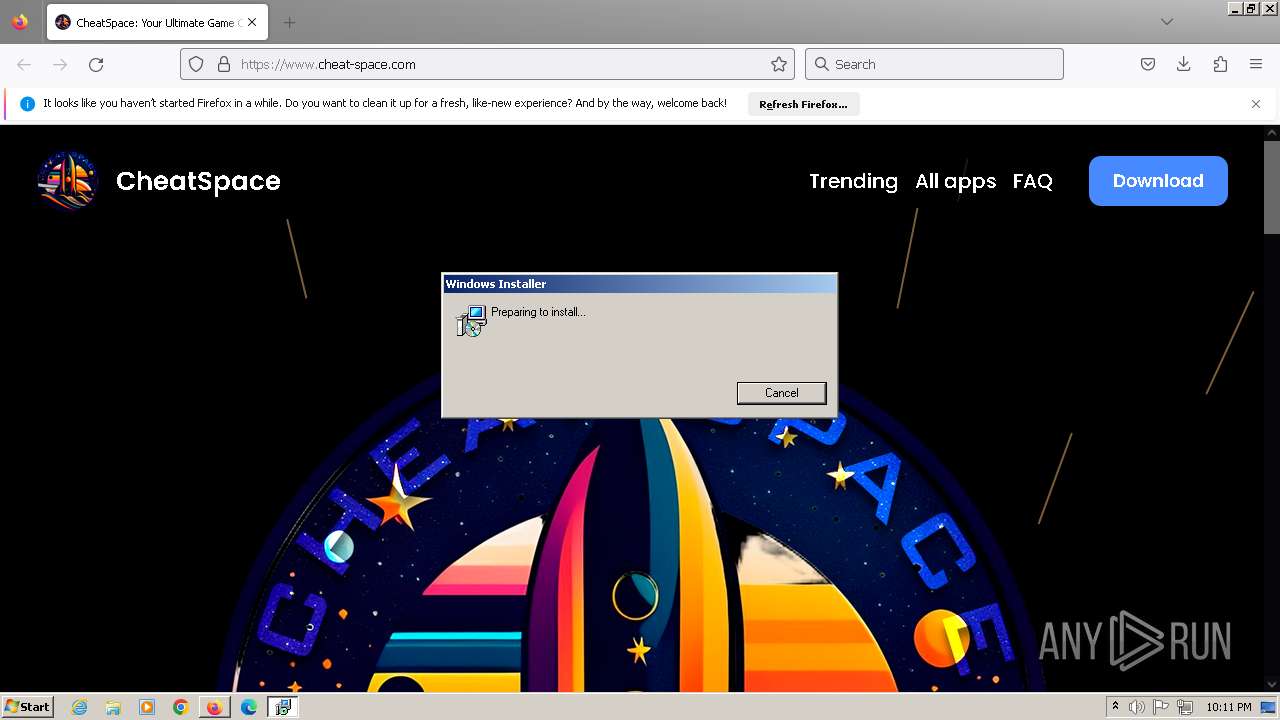The height and width of the screenshot is (720, 1280).
Task: Click the shield tracking protection icon
Action: (x=196, y=64)
